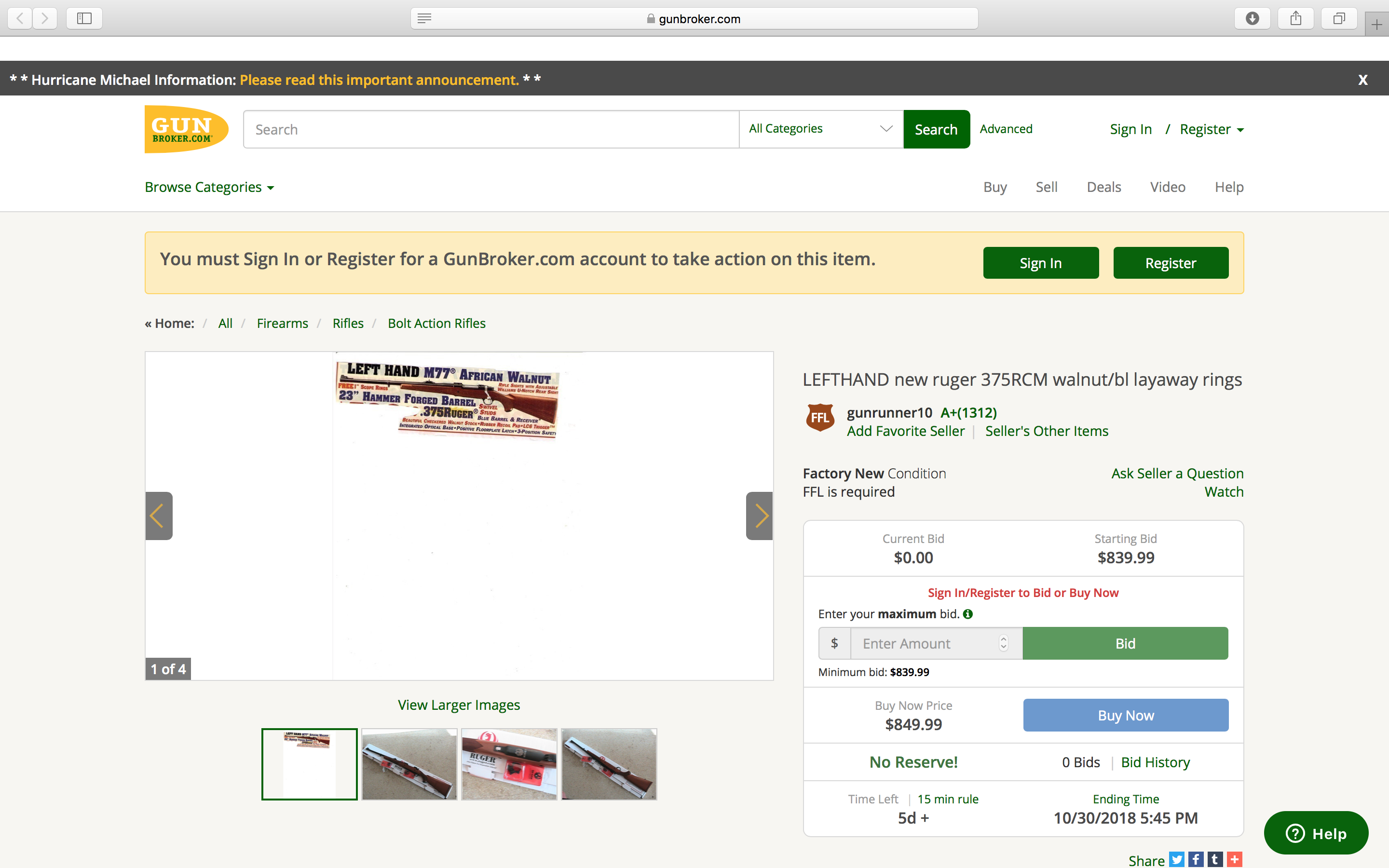Open the Video menu item
Image resolution: width=1389 pixels, height=868 pixels.
1168,187
